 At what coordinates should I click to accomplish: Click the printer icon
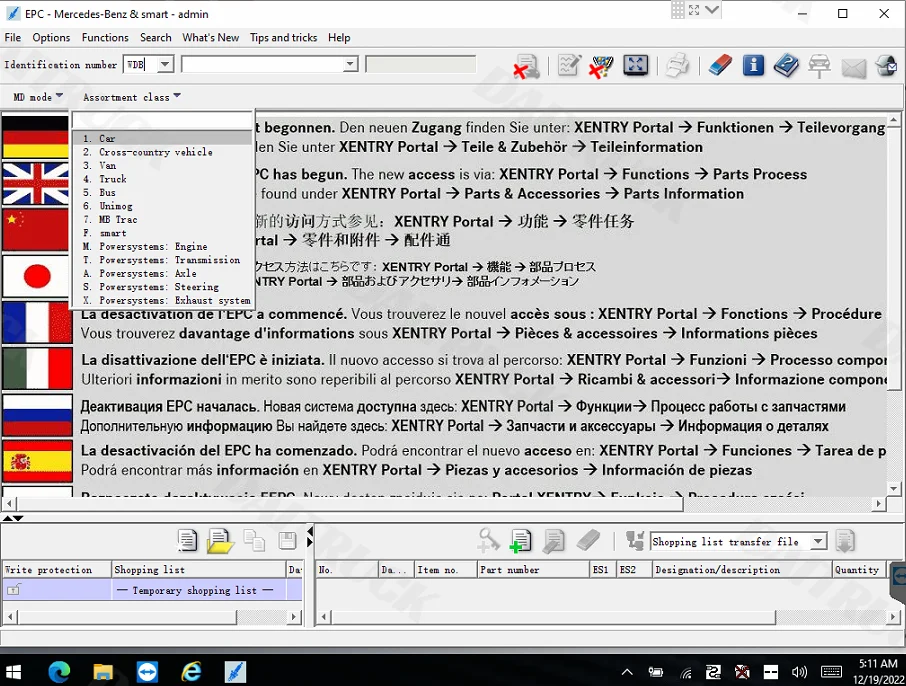[x=677, y=65]
